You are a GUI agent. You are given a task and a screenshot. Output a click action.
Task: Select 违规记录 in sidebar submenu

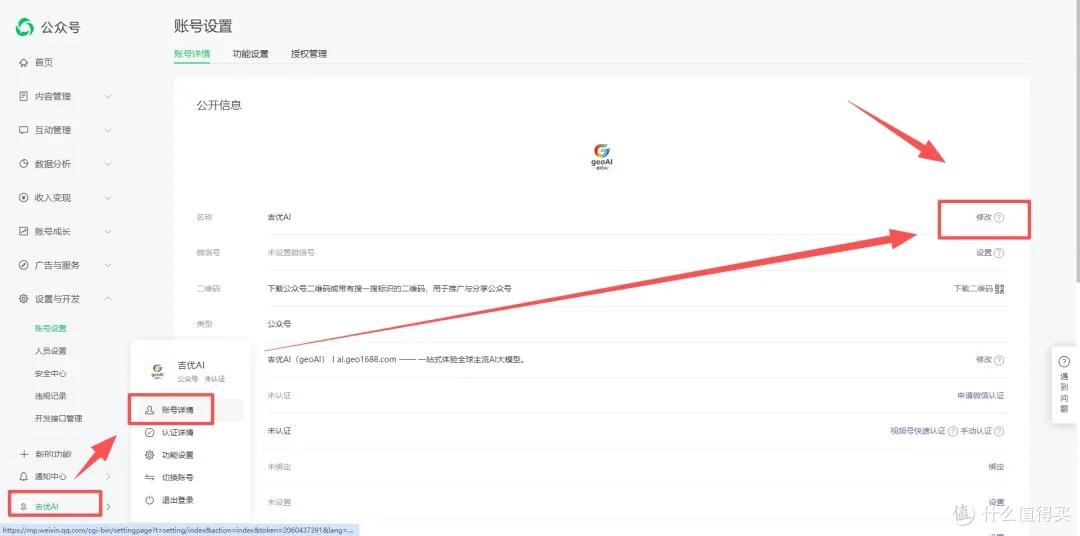[50, 396]
